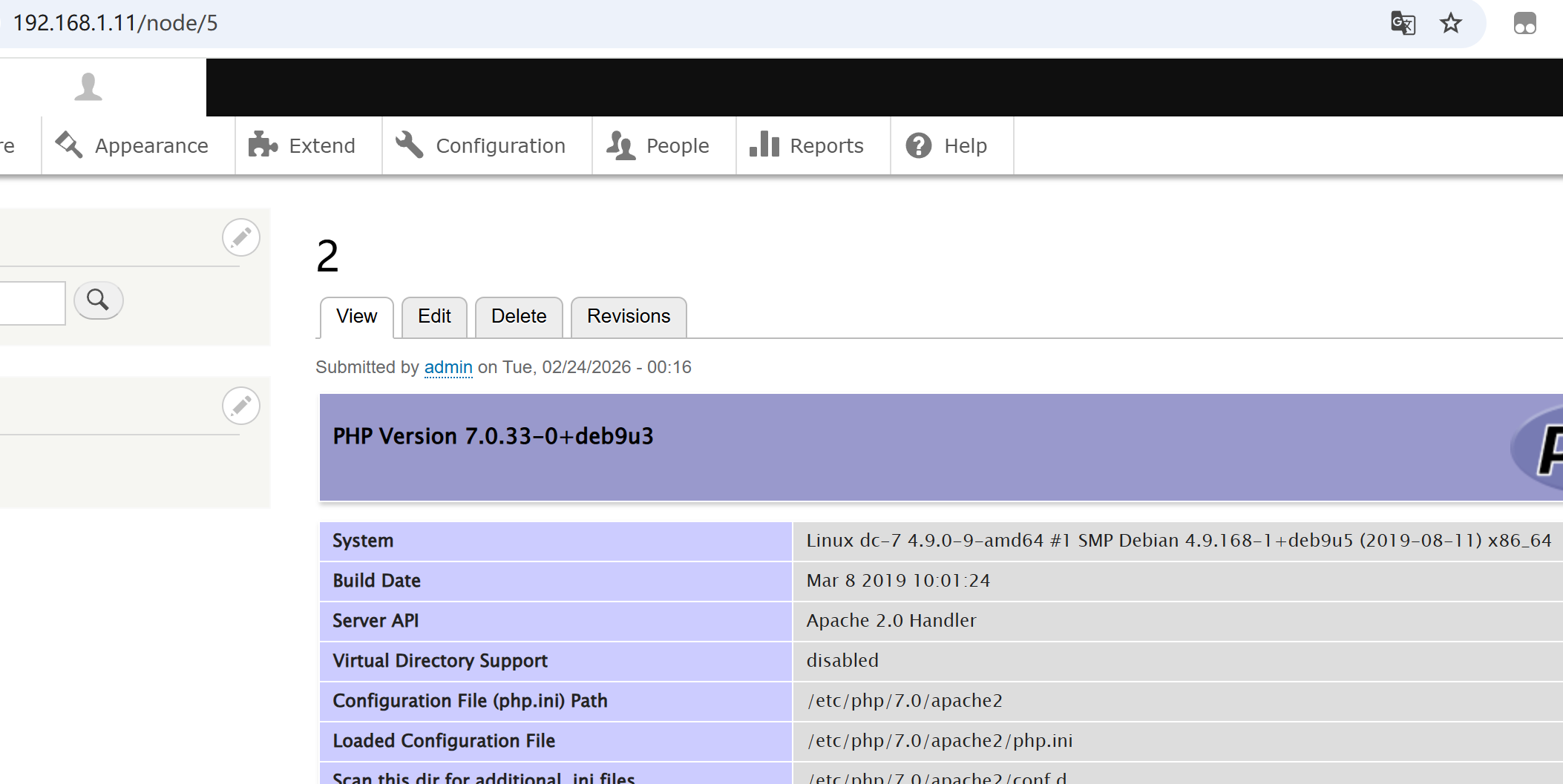Viewport: 1563px width, 784px height.
Task: Open the browser extension icon at top right
Action: [1524, 23]
